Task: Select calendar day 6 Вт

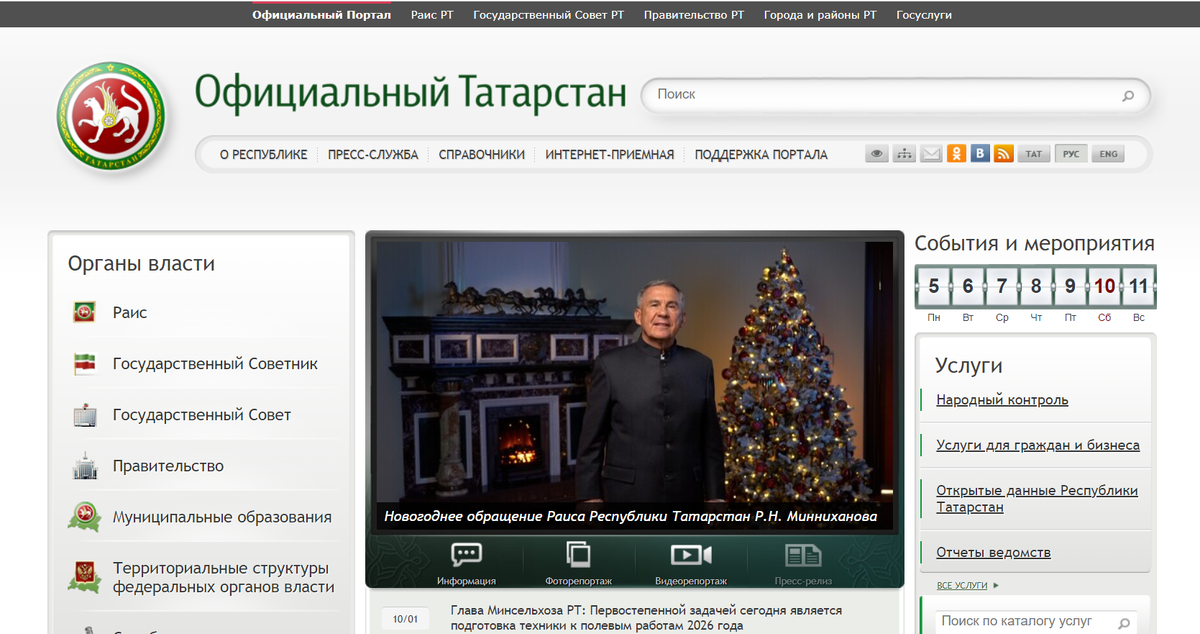Action: click(x=968, y=287)
